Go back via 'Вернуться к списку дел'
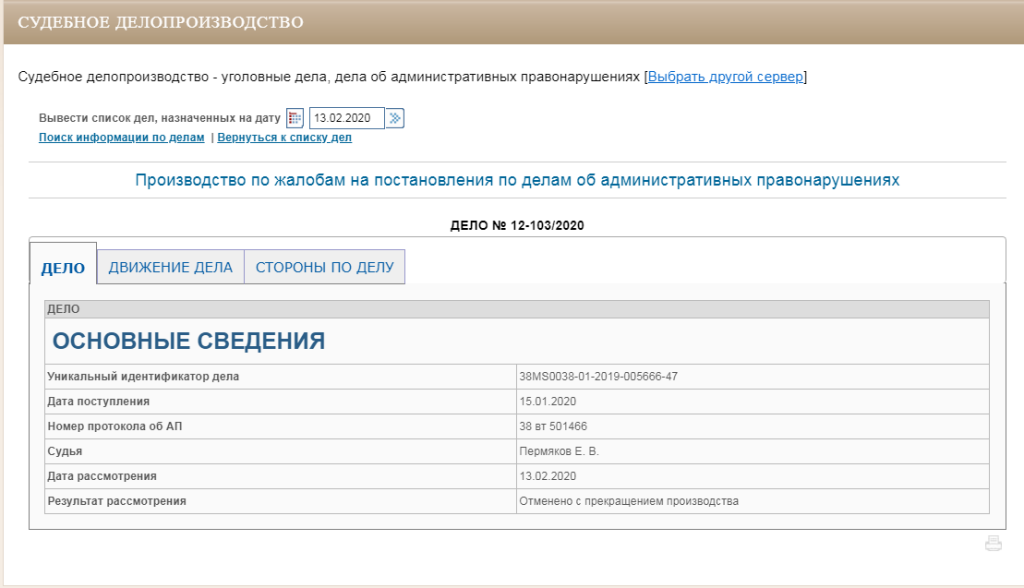This screenshot has width=1024, height=588. pos(284,137)
